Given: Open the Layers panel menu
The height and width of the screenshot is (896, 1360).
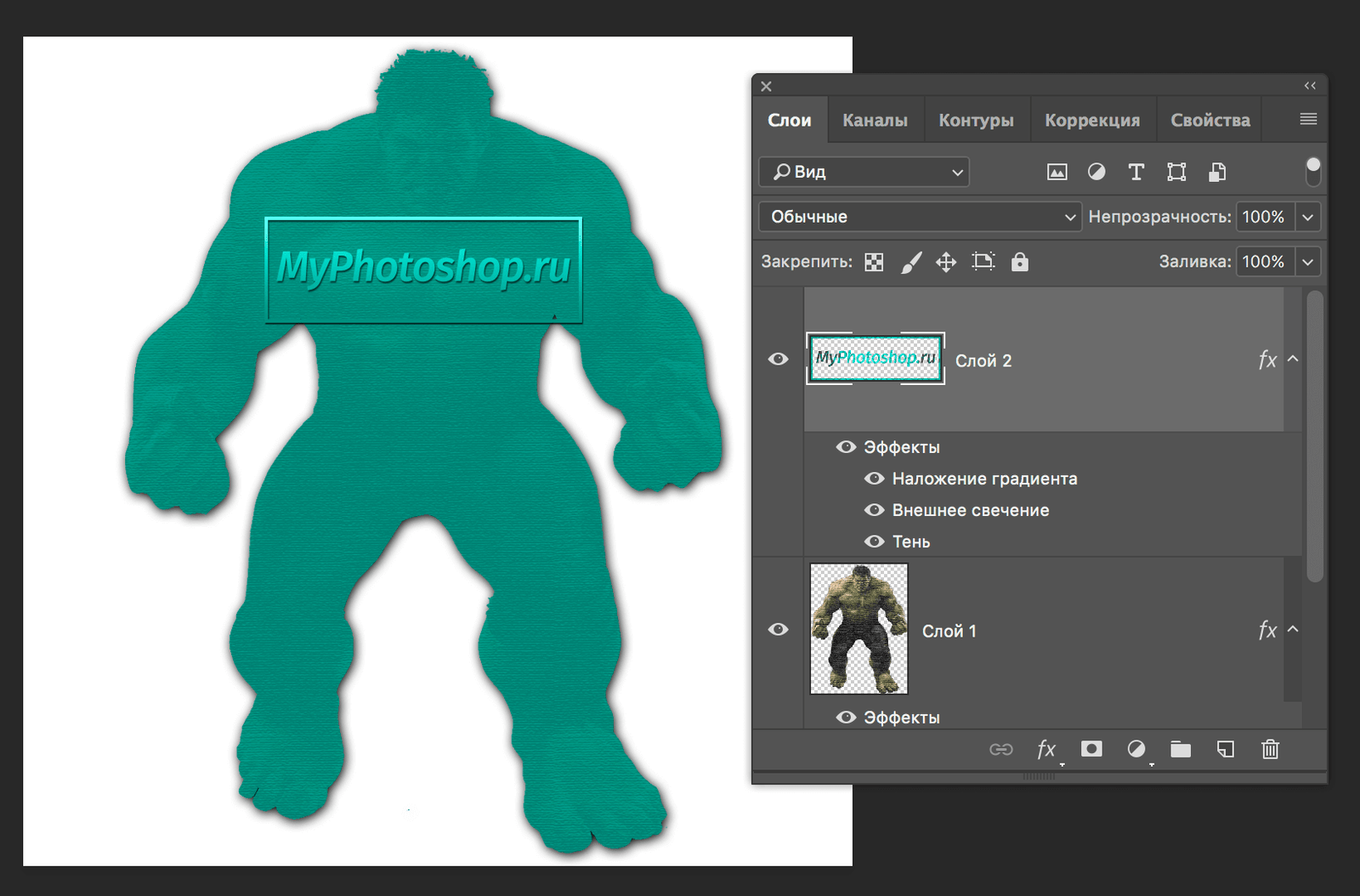Looking at the screenshot, I should tap(1308, 118).
